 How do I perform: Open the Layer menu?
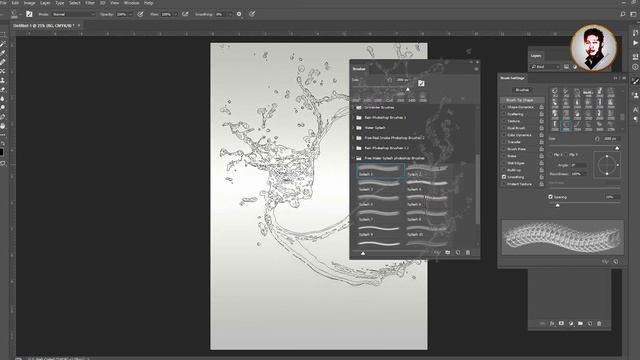(45, 2)
